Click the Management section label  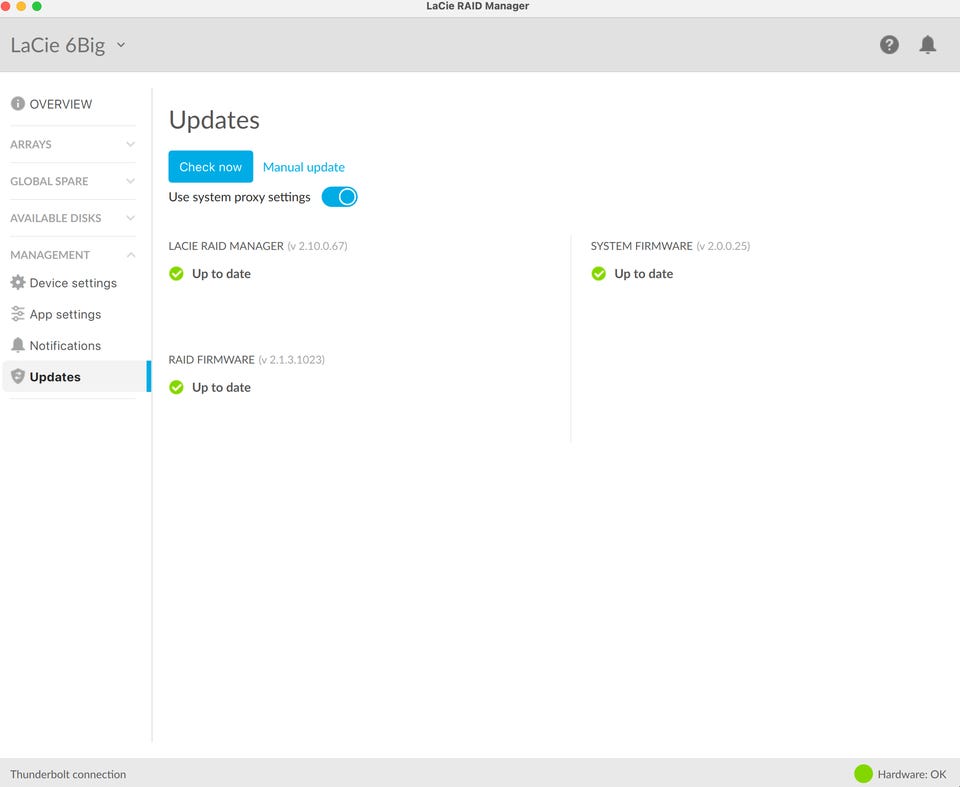tap(50, 255)
